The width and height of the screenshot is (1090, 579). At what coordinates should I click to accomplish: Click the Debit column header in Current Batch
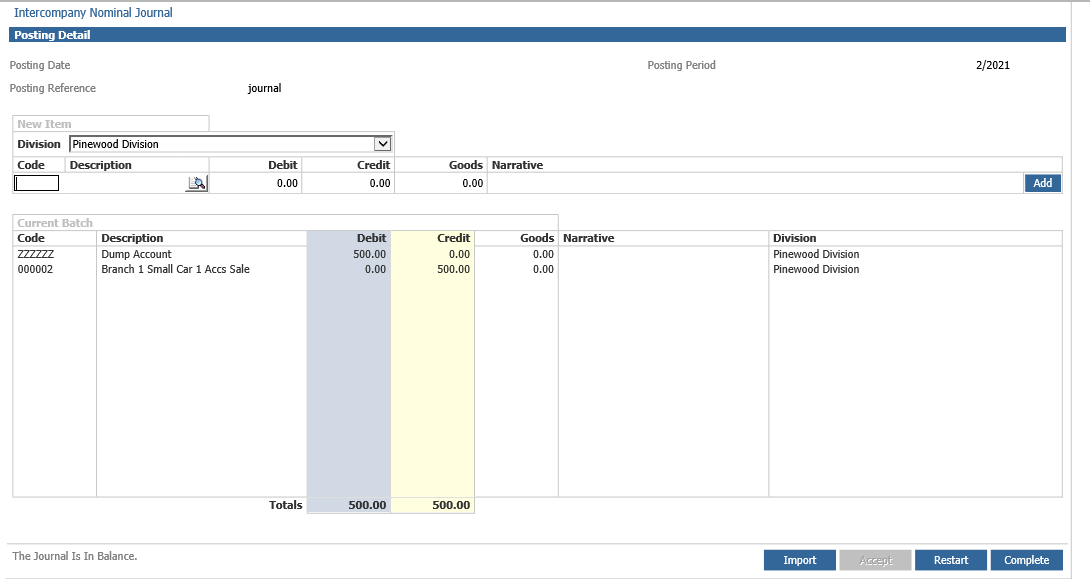click(x=371, y=238)
